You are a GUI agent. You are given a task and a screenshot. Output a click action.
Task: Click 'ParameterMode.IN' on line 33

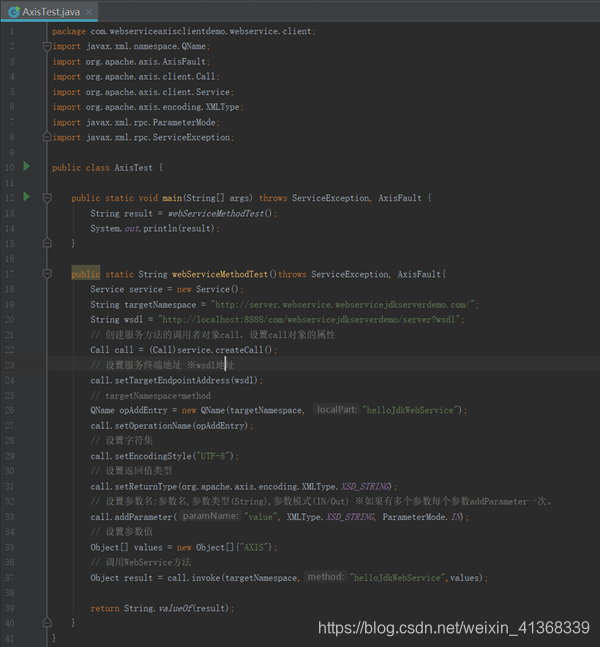[421, 517]
